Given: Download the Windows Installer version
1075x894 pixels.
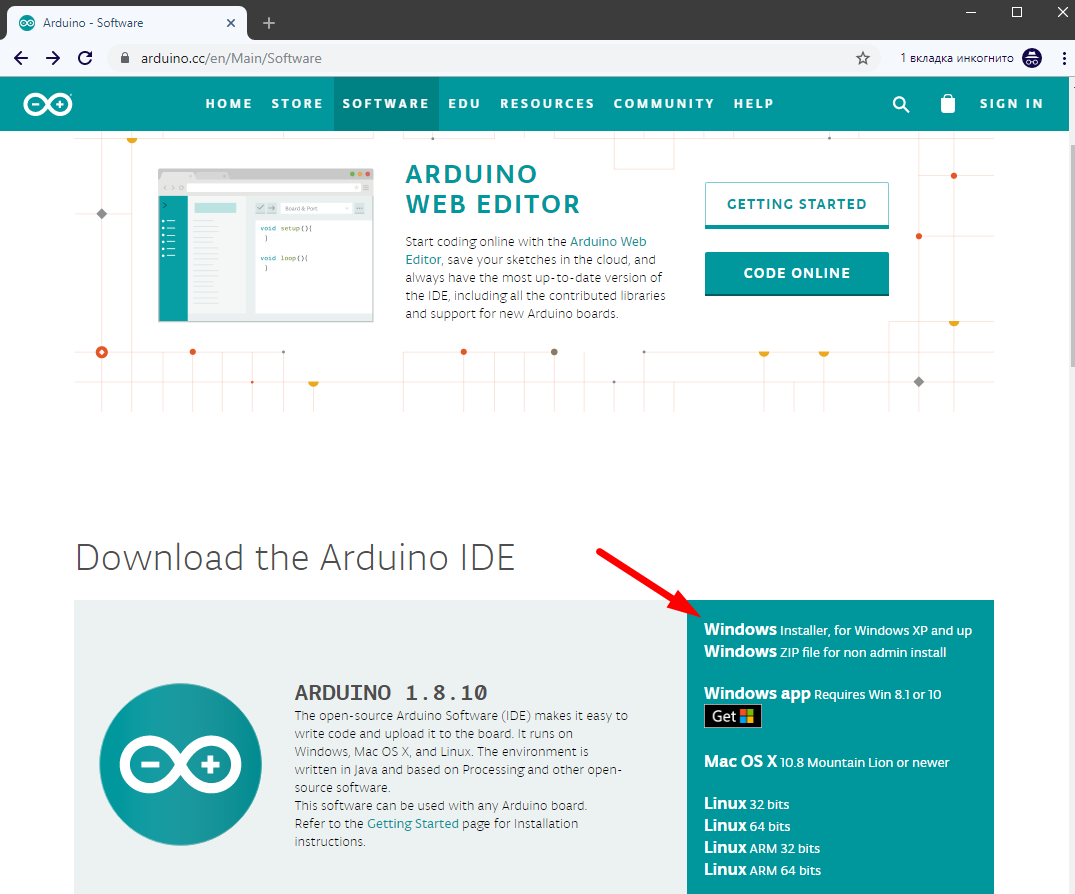Looking at the screenshot, I should pos(838,630).
